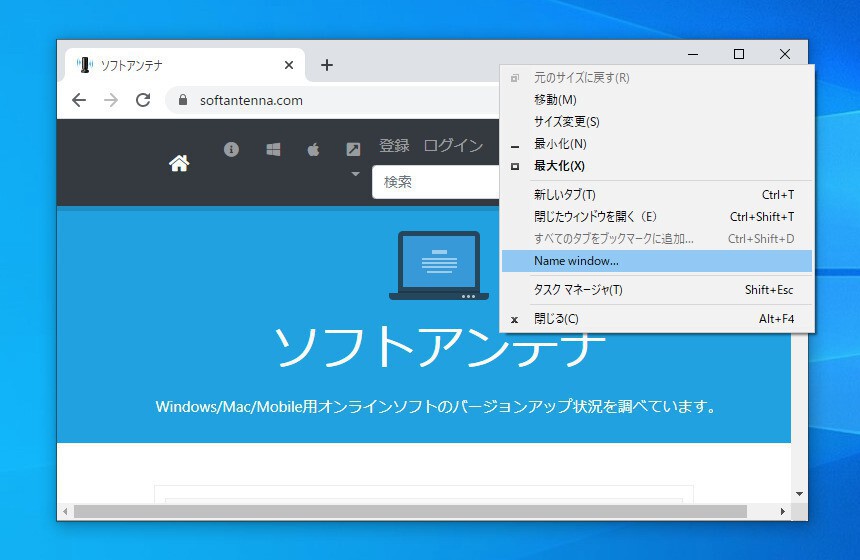Screen dimensions: 860x560
Task: Reload the softantenna.com page
Action: (143, 100)
